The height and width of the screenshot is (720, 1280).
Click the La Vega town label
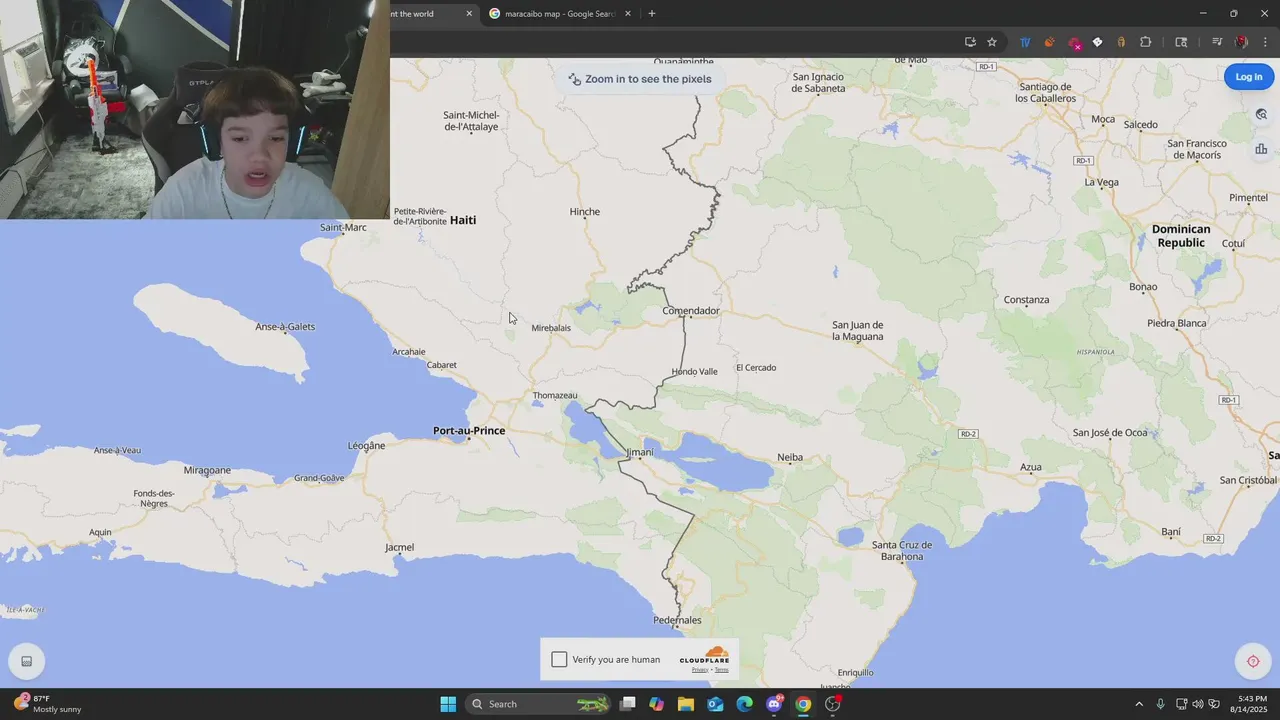coord(1102,183)
